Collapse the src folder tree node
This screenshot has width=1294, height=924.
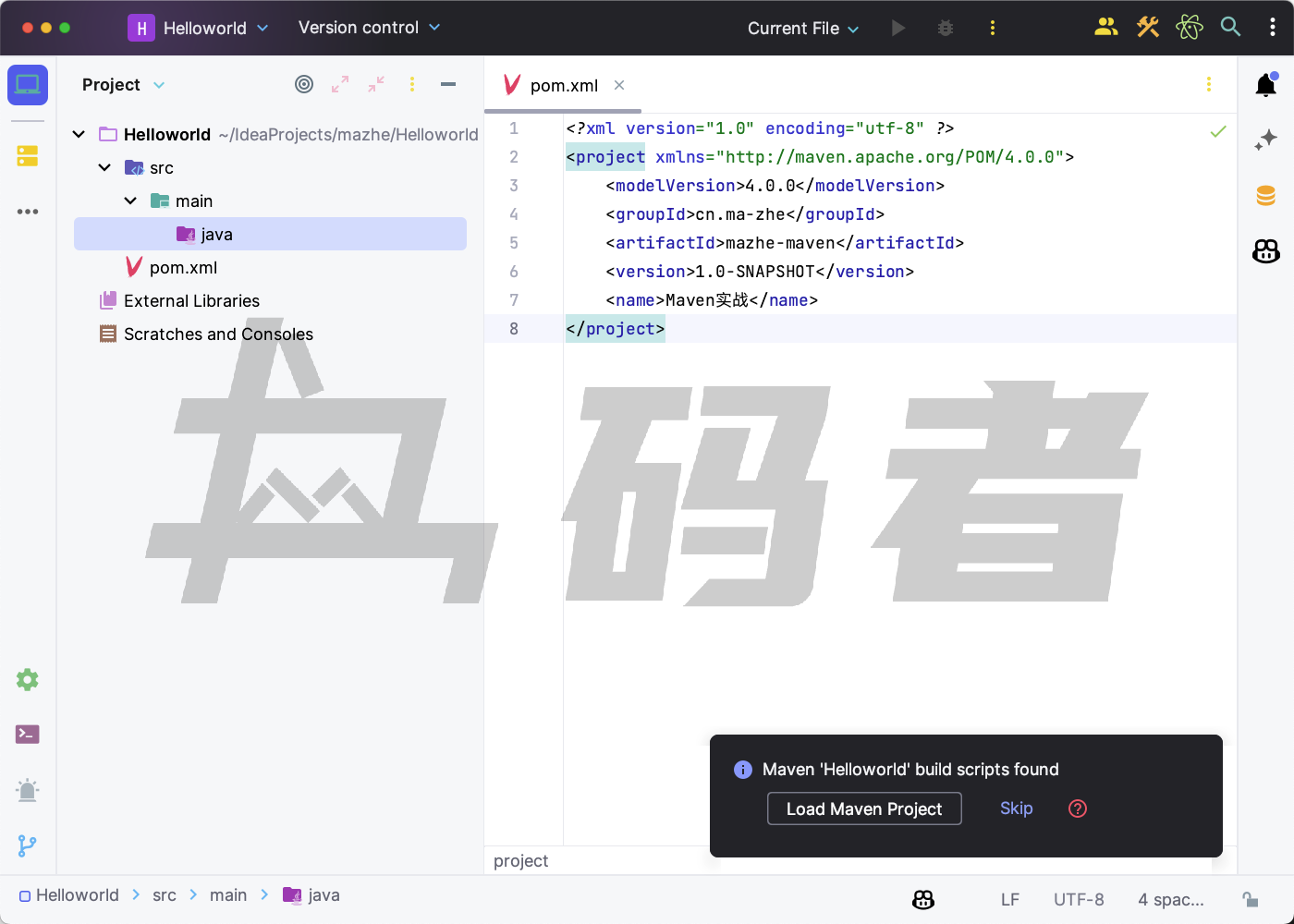(104, 168)
